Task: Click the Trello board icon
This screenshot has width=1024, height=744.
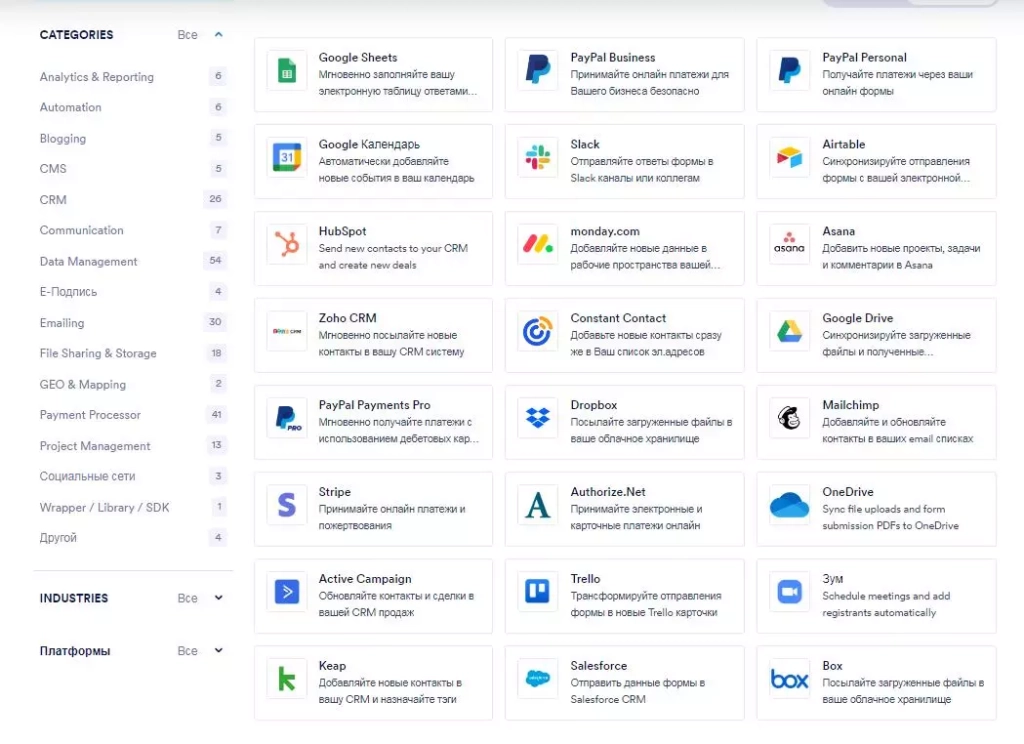Action: pyautogui.click(x=537, y=592)
